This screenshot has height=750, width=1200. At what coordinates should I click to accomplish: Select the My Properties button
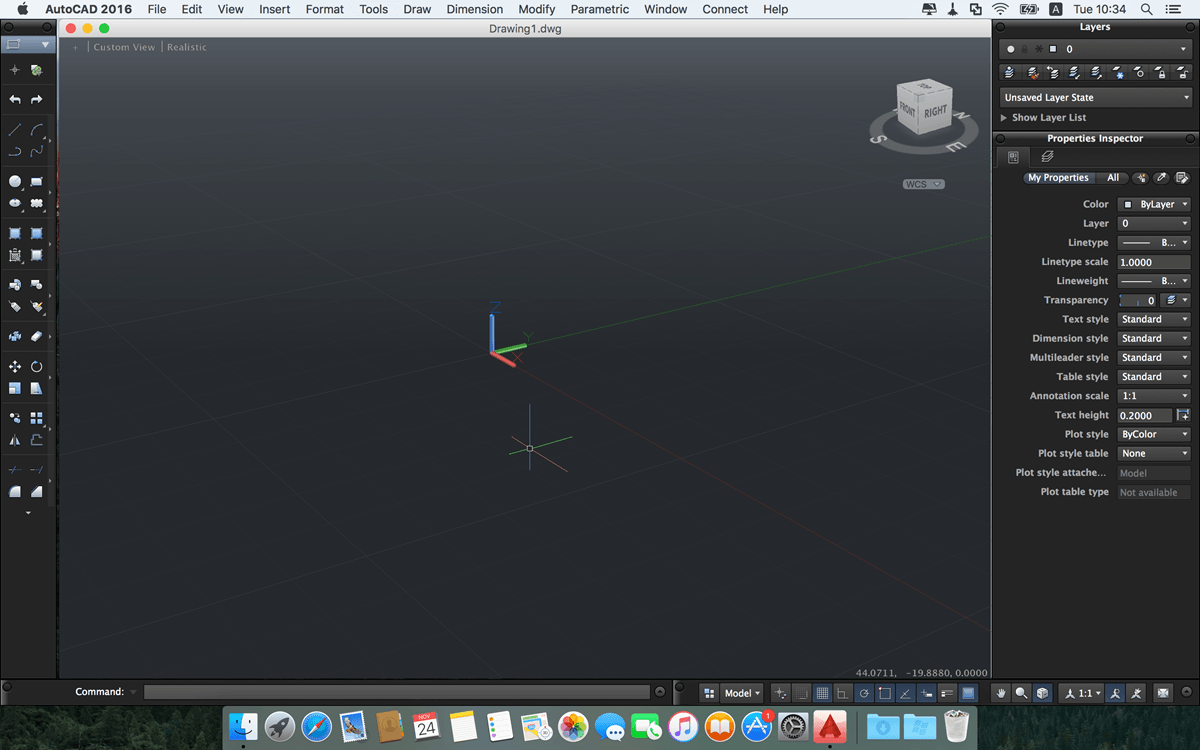point(1058,178)
